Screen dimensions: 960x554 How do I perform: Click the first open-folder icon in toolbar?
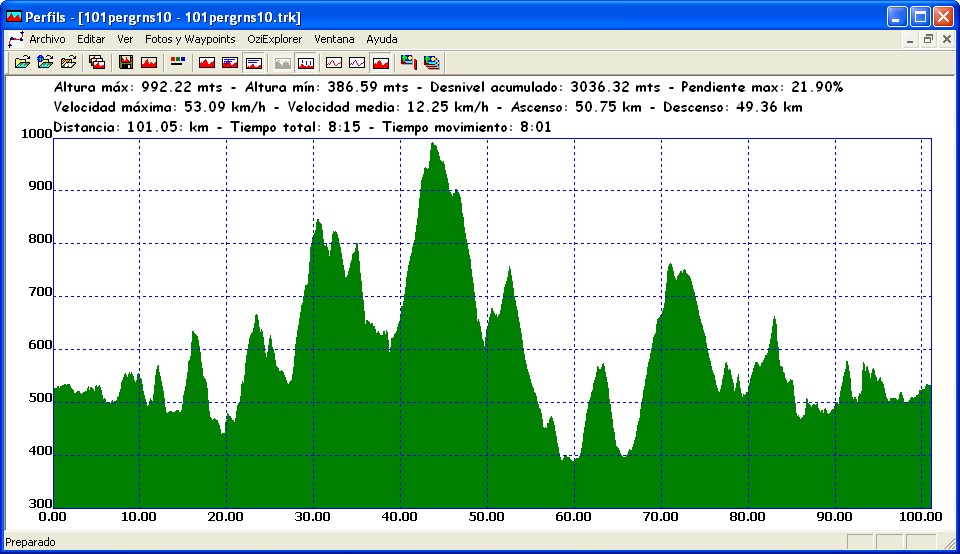click(22, 62)
